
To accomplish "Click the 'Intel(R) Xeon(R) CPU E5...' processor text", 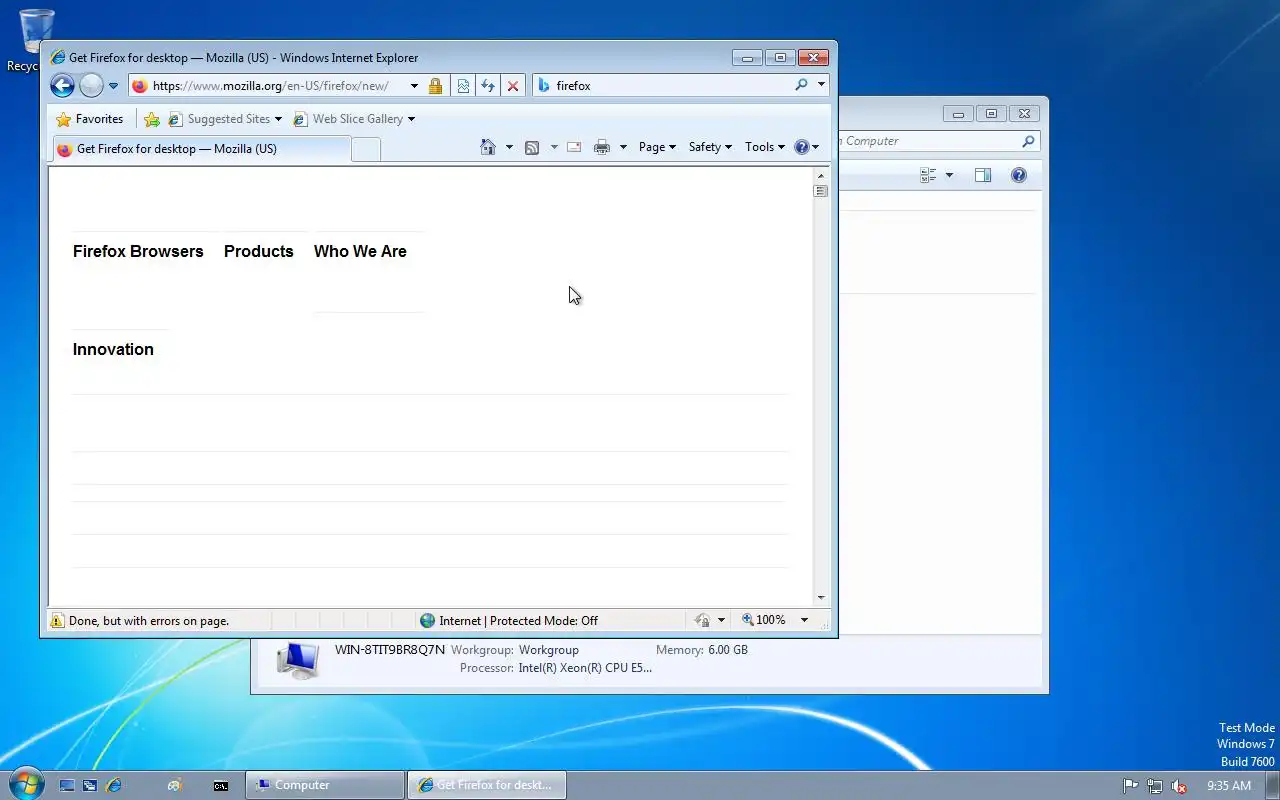I will (x=585, y=668).
